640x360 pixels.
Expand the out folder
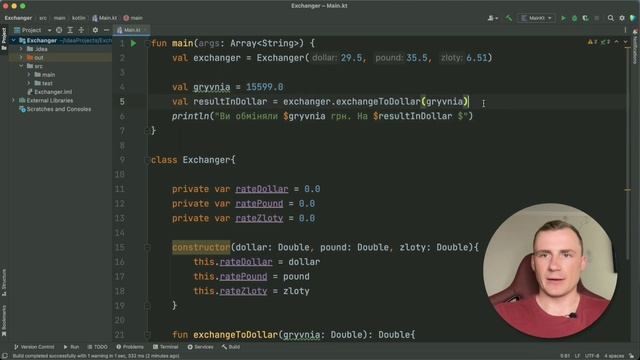[21, 58]
